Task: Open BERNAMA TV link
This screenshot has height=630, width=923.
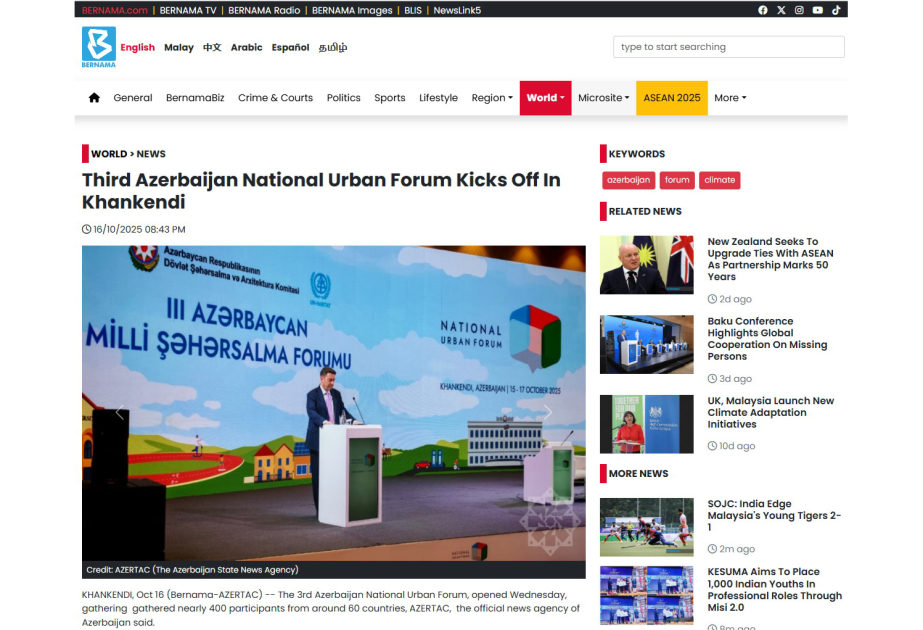Action: tap(188, 10)
